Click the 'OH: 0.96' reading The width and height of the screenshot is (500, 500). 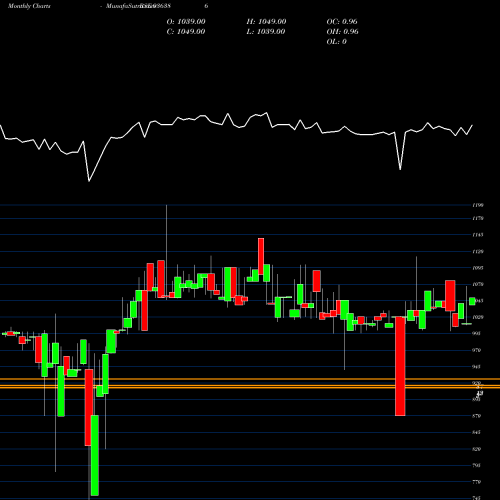[342, 32]
